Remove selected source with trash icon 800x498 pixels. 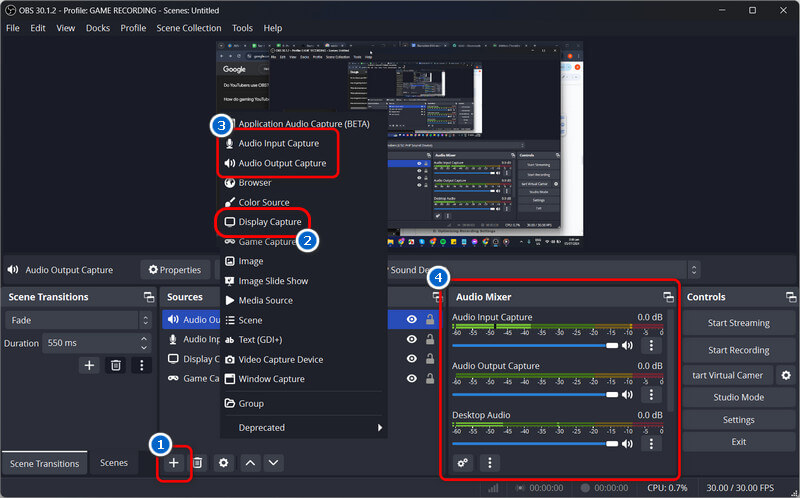coord(197,463)
